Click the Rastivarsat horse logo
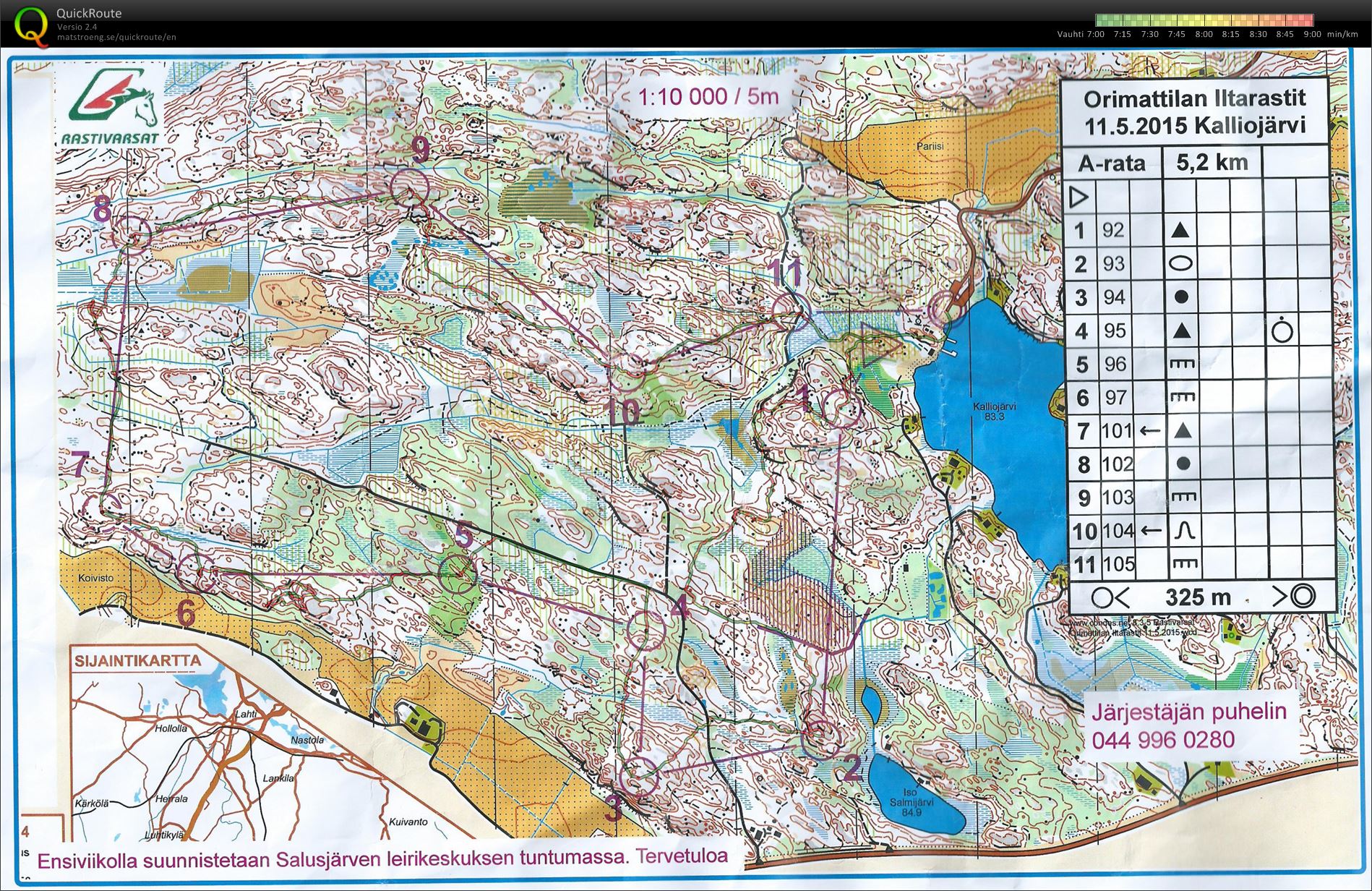Screen dimensions: 1372x891 [114, 98]
